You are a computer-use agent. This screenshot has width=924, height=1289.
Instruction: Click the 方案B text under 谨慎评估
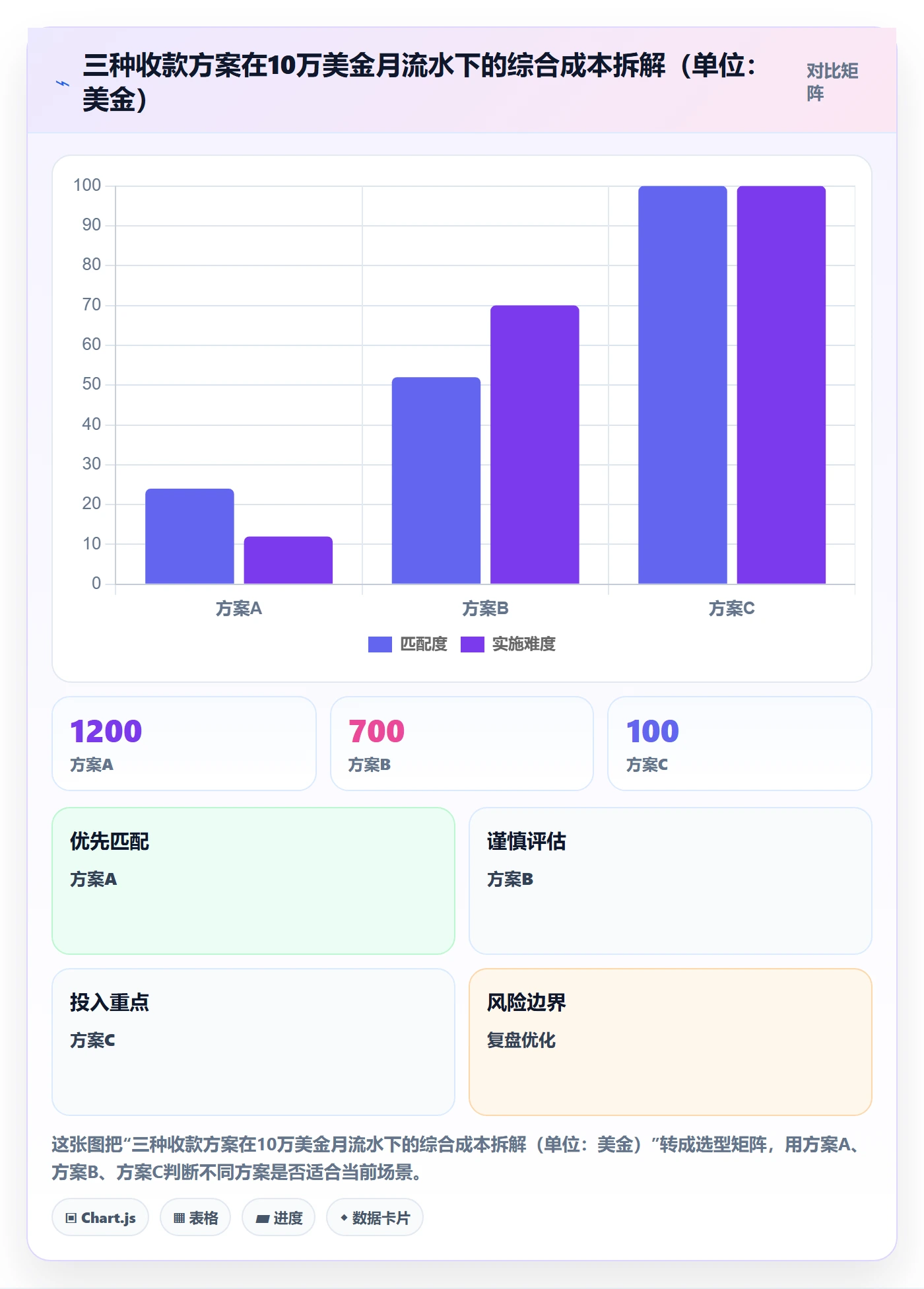[x=510, y=879]
